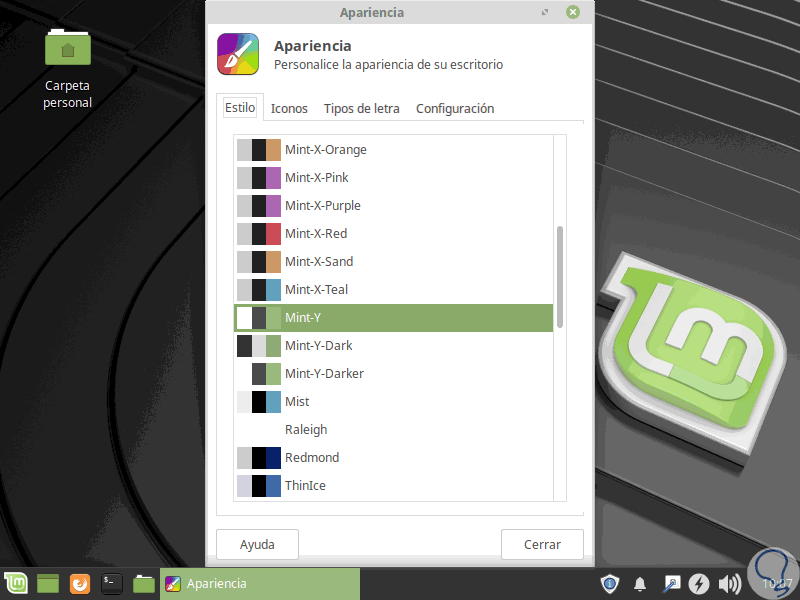Open the update manager shield icon
800x600 pixels.
pos(609,583)
